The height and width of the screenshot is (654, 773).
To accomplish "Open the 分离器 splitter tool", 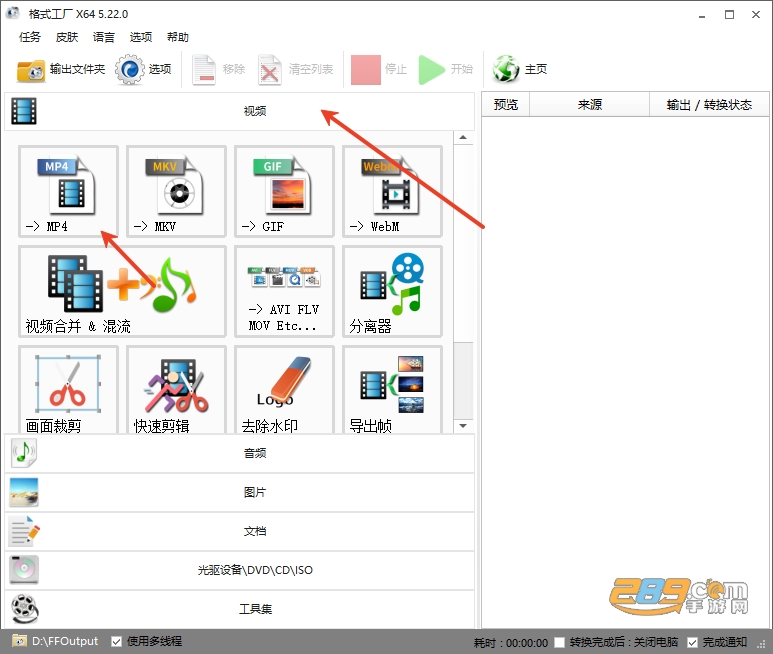I will (x=392, y=291).
